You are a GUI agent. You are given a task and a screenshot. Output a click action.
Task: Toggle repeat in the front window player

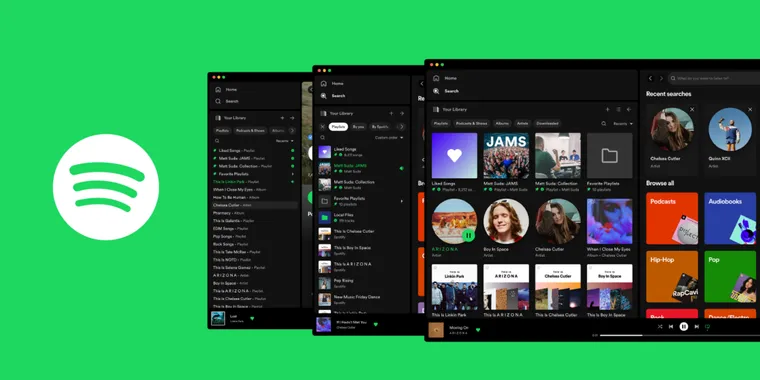707,327
